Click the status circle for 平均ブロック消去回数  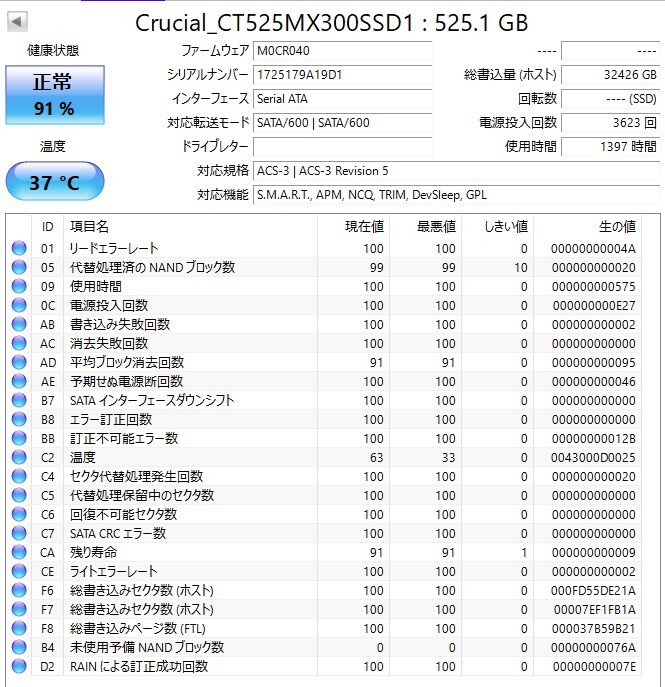pos(19,362)
